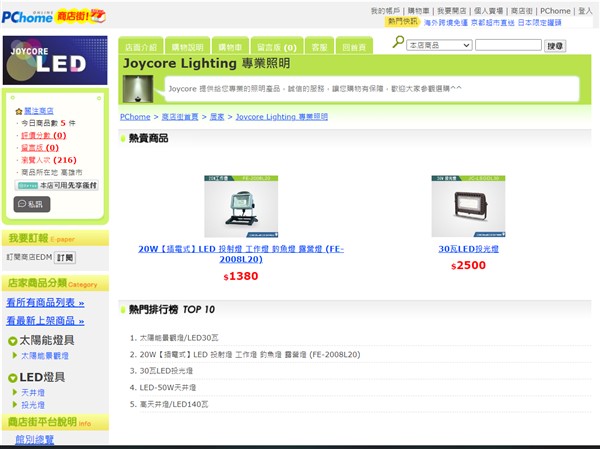Click the 本店可用先享後付 badge
The image size is (600, 449).
pos(57,185)
